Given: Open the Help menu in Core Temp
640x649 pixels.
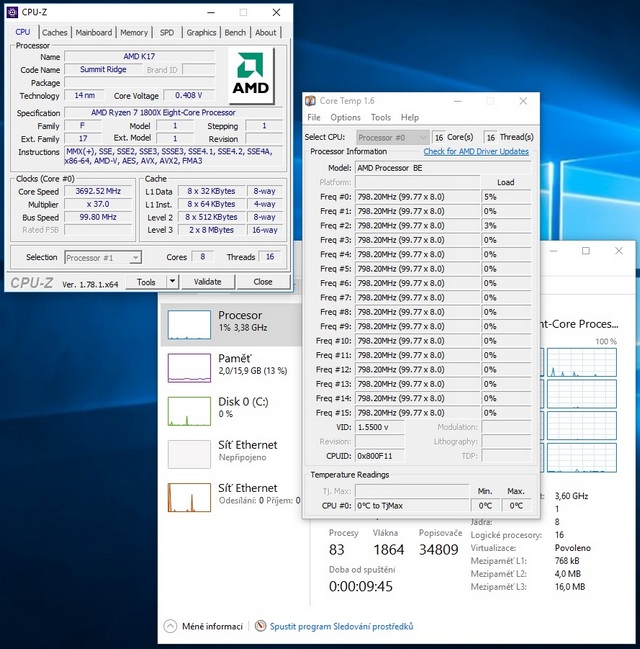Looking at the screenshot, I should 410,118.
